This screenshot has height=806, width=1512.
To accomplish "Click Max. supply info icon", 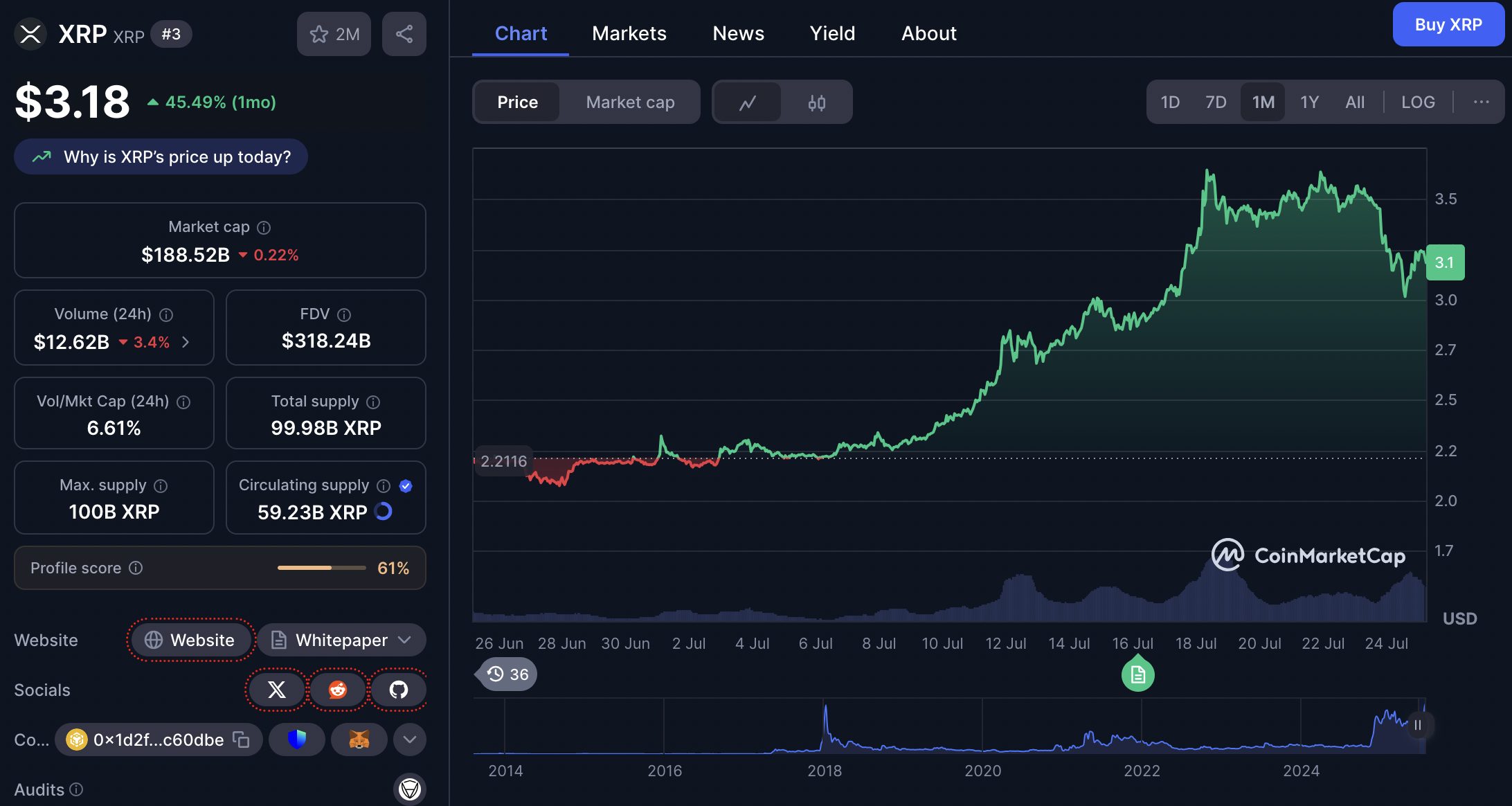I will click(x=161, y=486).
